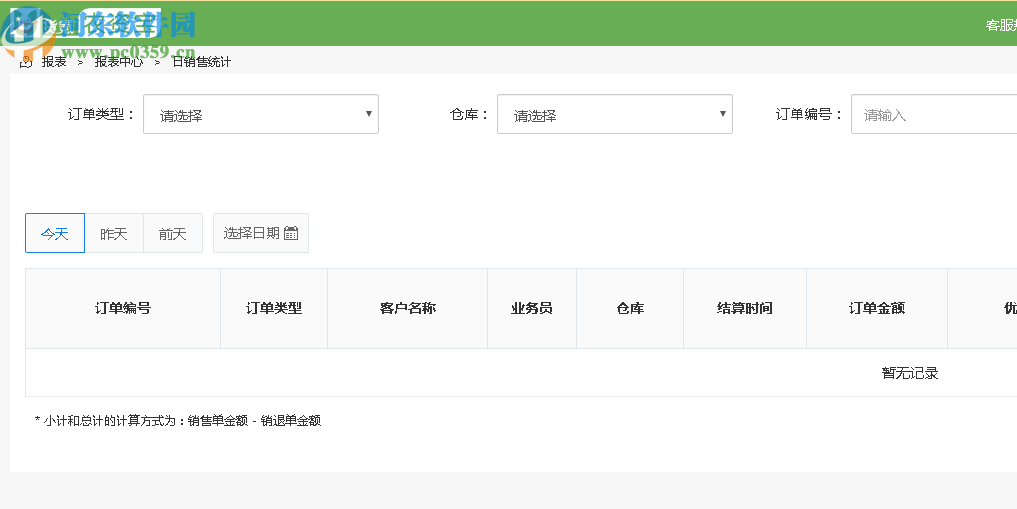Click the 报表中心 breadcrumb link
Image resolution: width=1017 pixels, height=509 pixels.
119,62
